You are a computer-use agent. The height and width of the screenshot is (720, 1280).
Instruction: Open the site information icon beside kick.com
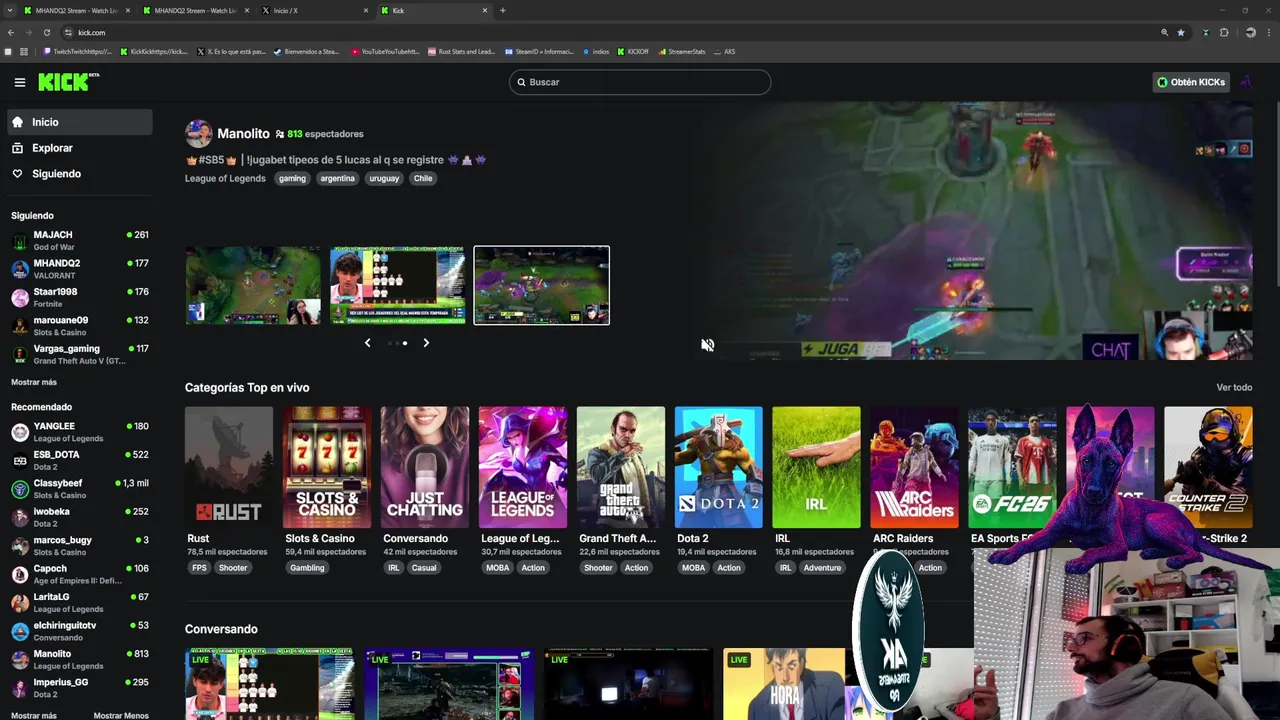coord(68,32)
